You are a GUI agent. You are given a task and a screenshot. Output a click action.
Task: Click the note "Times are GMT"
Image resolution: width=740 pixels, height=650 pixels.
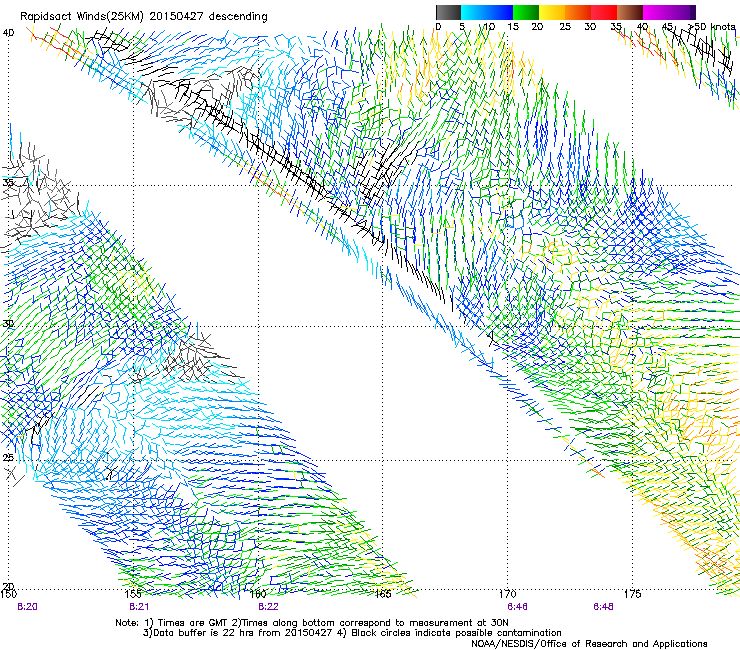[x=191, y=623]
